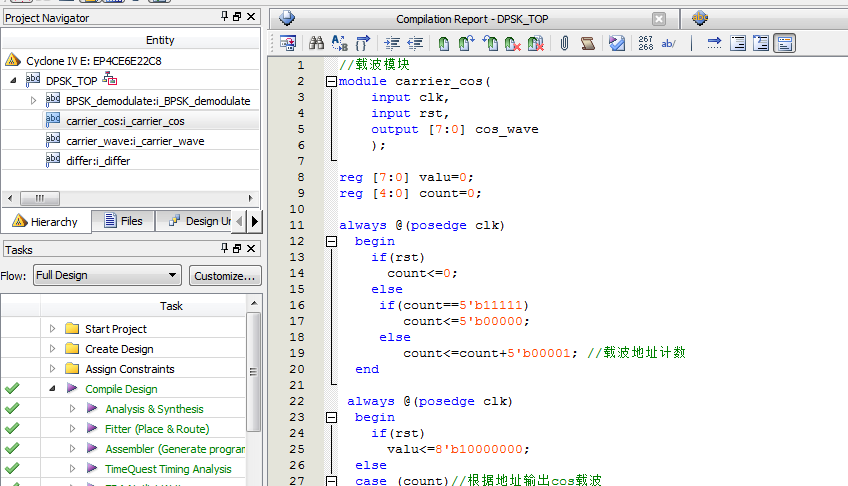Click the Customize... button
This screenshot has height=486, width=848.
point(224,276)
